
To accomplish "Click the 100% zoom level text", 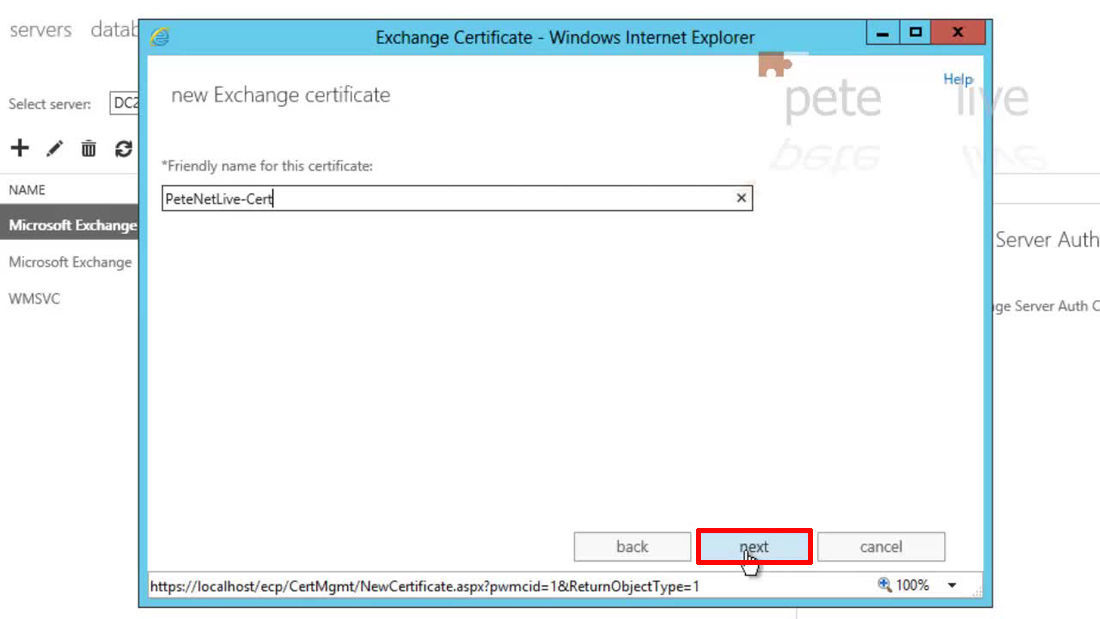I will click(x=912, y=585).
